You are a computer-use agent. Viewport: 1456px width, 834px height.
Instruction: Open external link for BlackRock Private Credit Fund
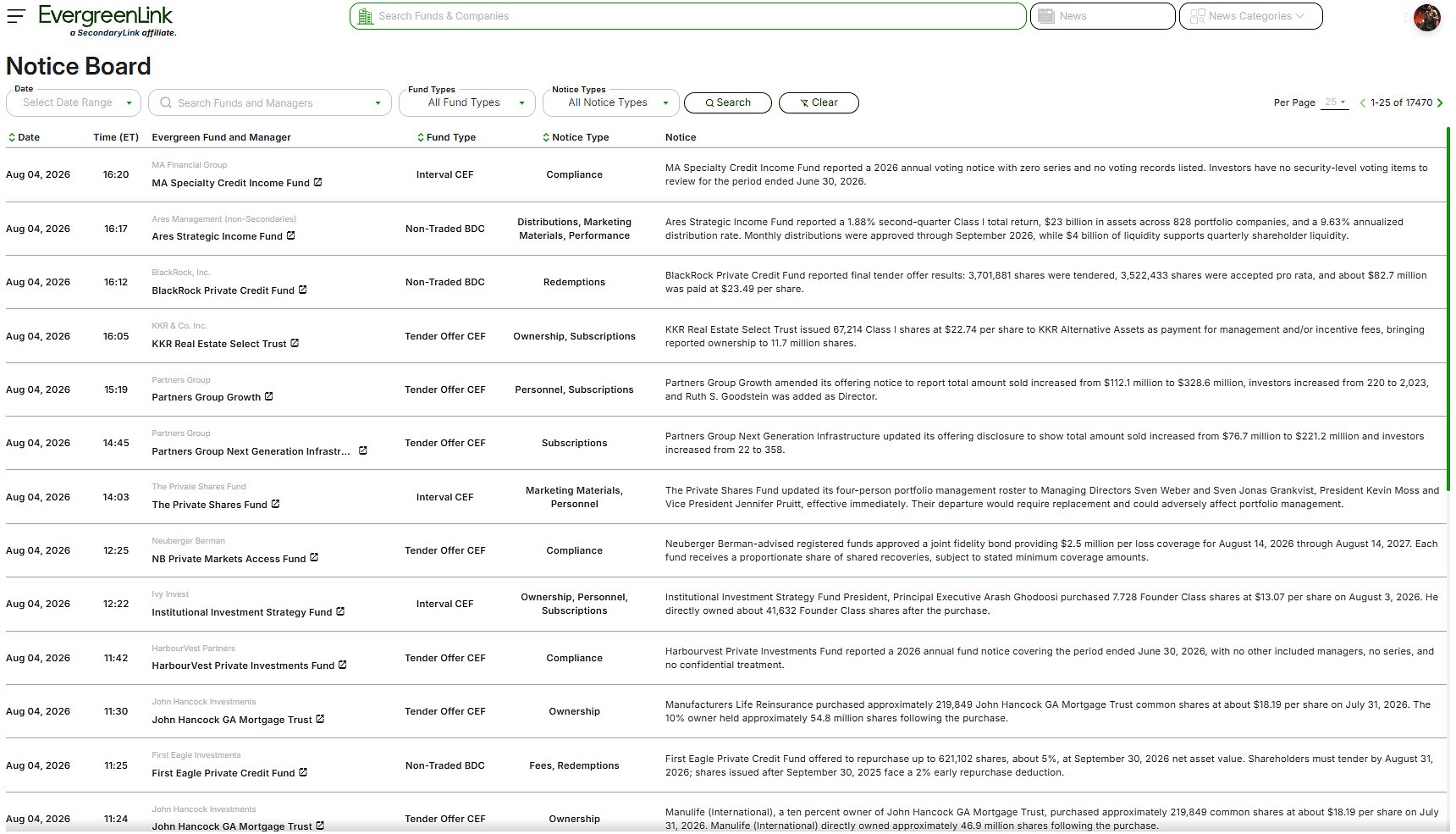[x=303, y=290]
